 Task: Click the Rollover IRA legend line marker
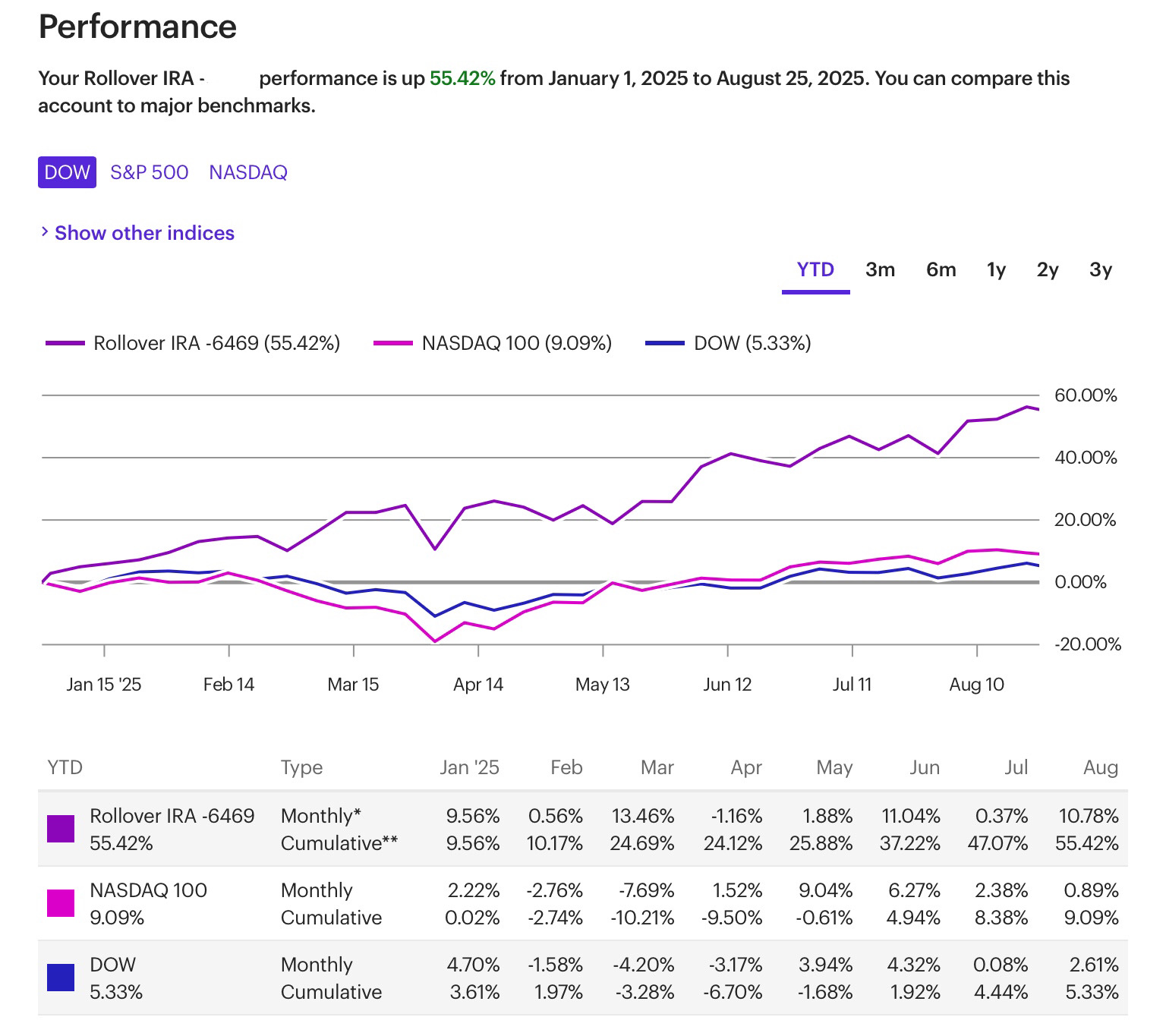(65, 344)
